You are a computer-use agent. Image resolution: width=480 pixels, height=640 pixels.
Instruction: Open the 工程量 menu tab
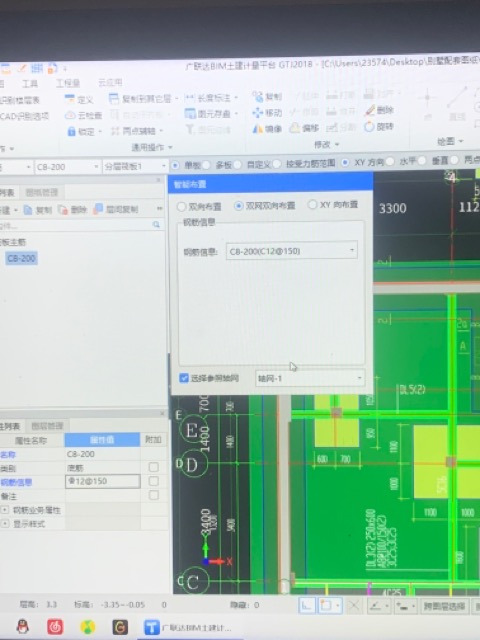(x=68, y=83)
